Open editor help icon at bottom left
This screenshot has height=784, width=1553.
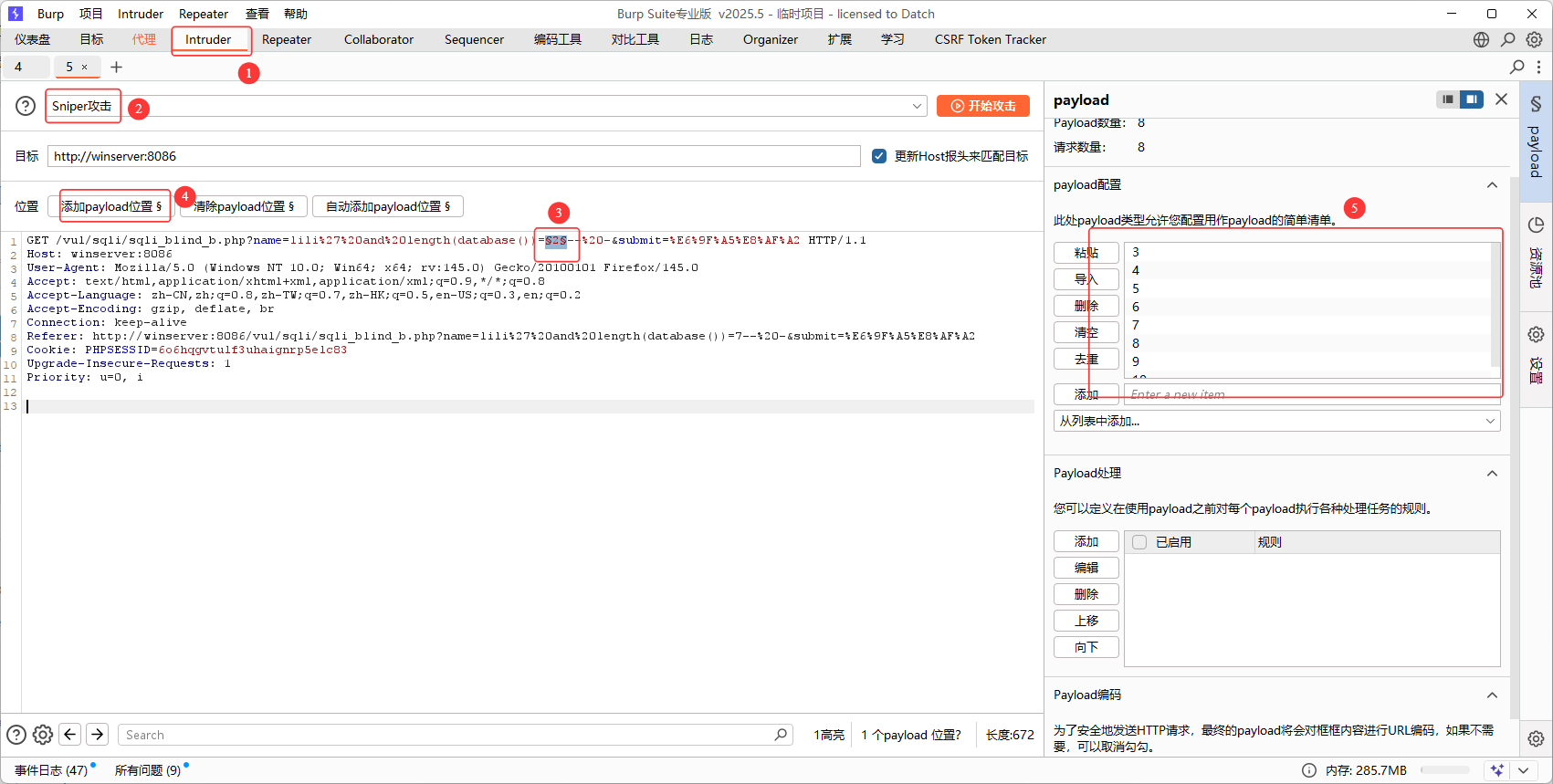(16, 735)
